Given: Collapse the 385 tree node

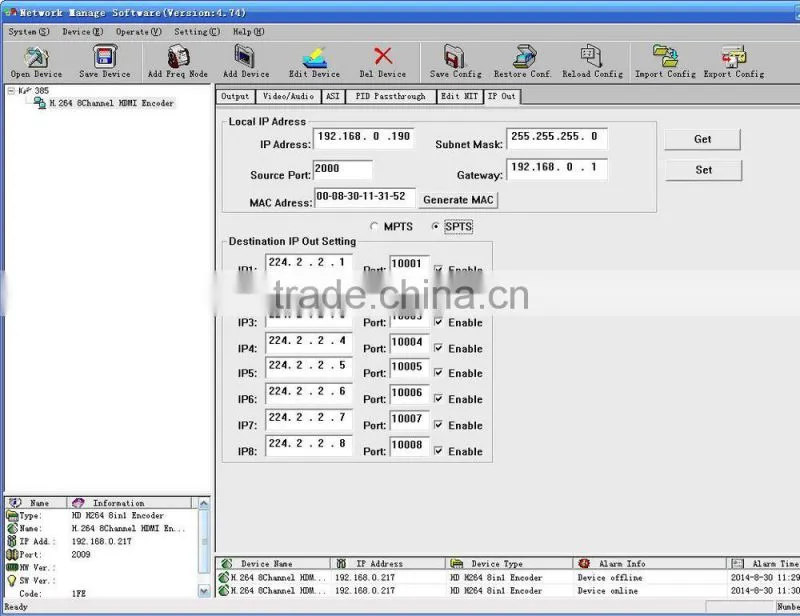Looking at the screenshot, I should point(11,90).
